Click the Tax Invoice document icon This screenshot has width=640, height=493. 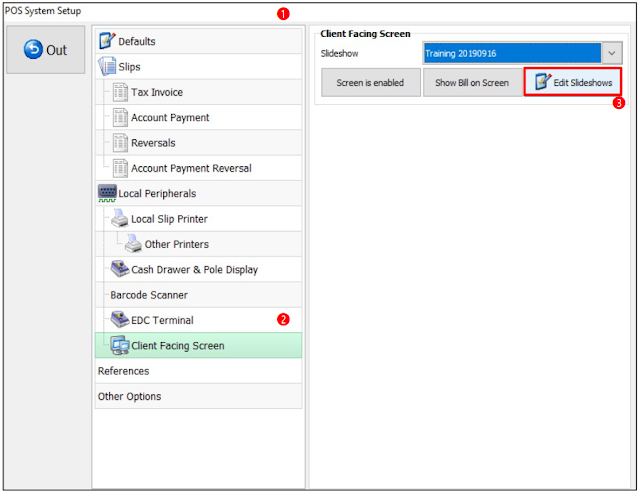[120, 92]
